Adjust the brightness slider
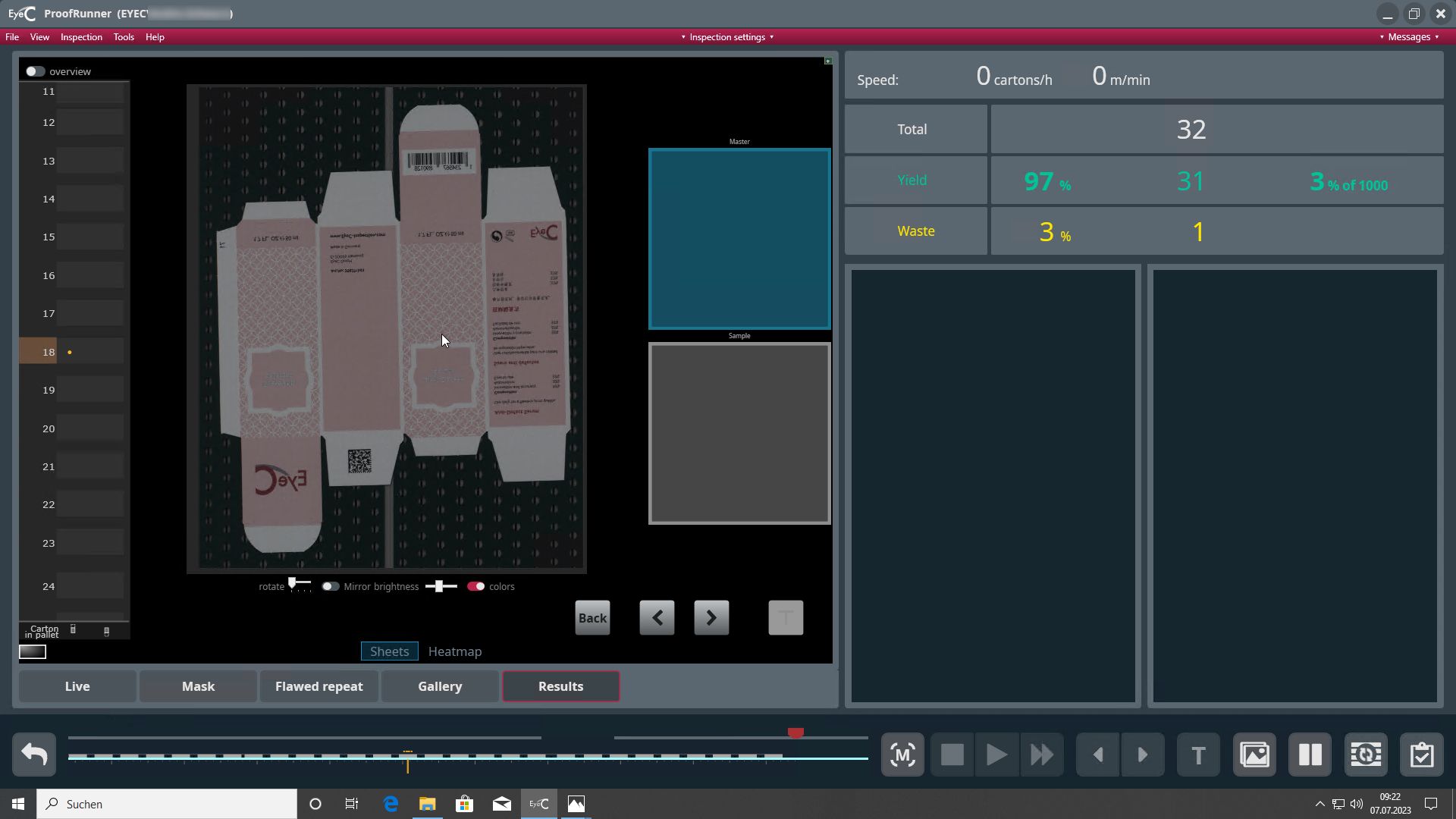1456x819 pixels. pyautogui.click(x=441, y=586)
